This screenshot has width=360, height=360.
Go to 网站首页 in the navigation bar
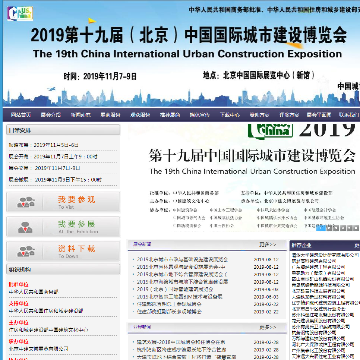[x=20, y=115]
